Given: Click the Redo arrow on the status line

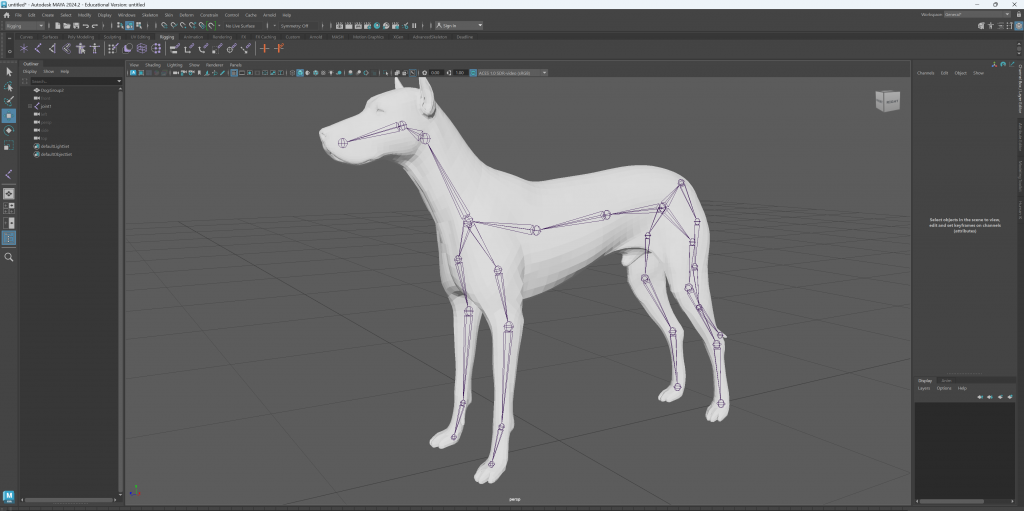Looking at the screenshot, I should pos(95,25).
